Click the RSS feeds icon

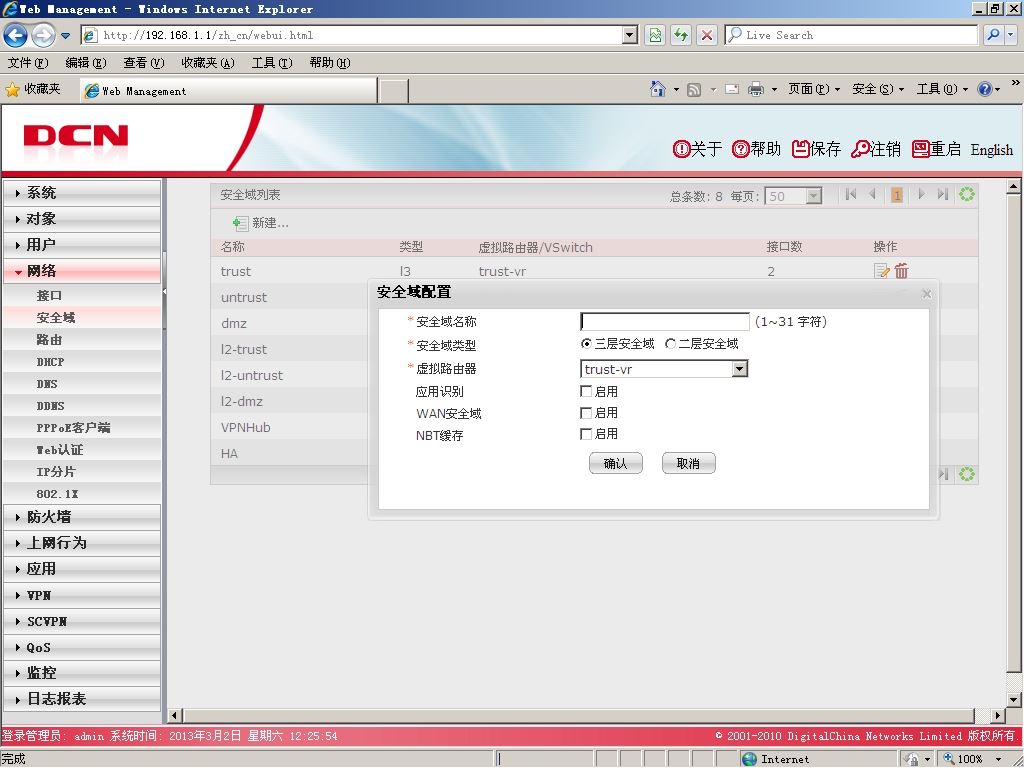(694, 89)
